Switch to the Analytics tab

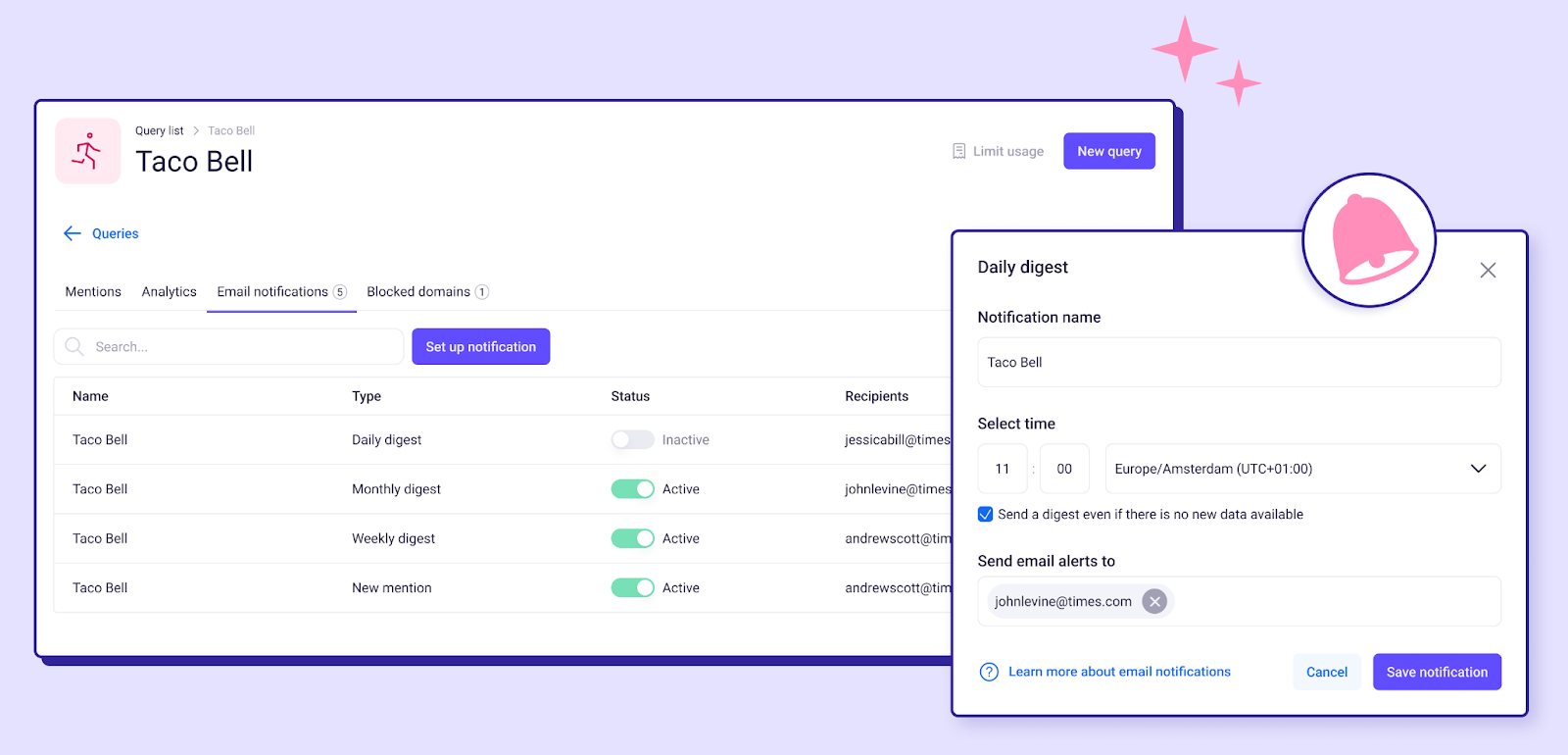[x=169, y=291]
